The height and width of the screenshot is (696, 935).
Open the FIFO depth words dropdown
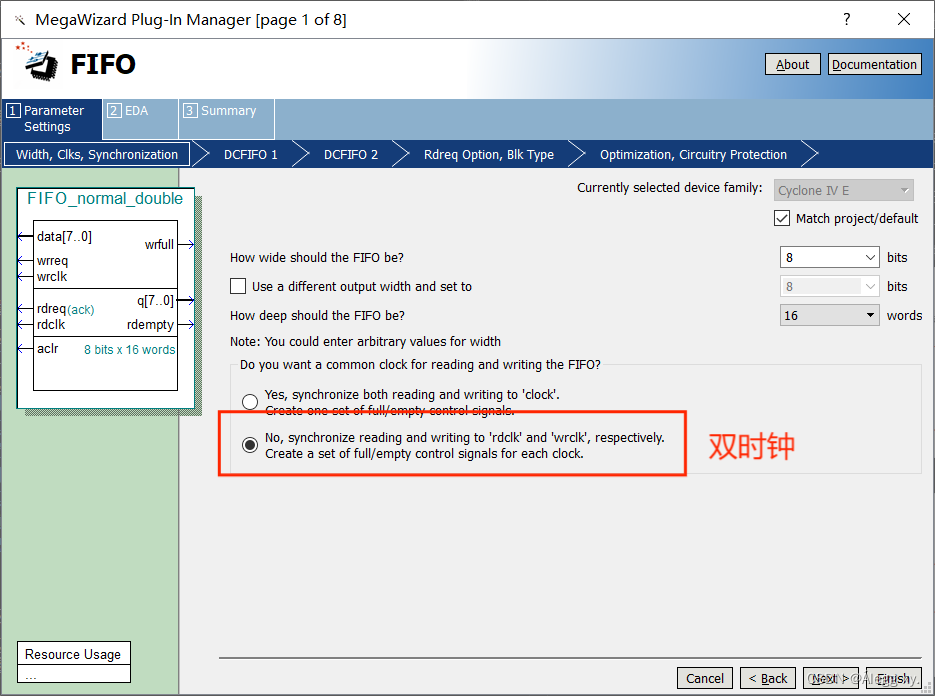tap(829, 315)
